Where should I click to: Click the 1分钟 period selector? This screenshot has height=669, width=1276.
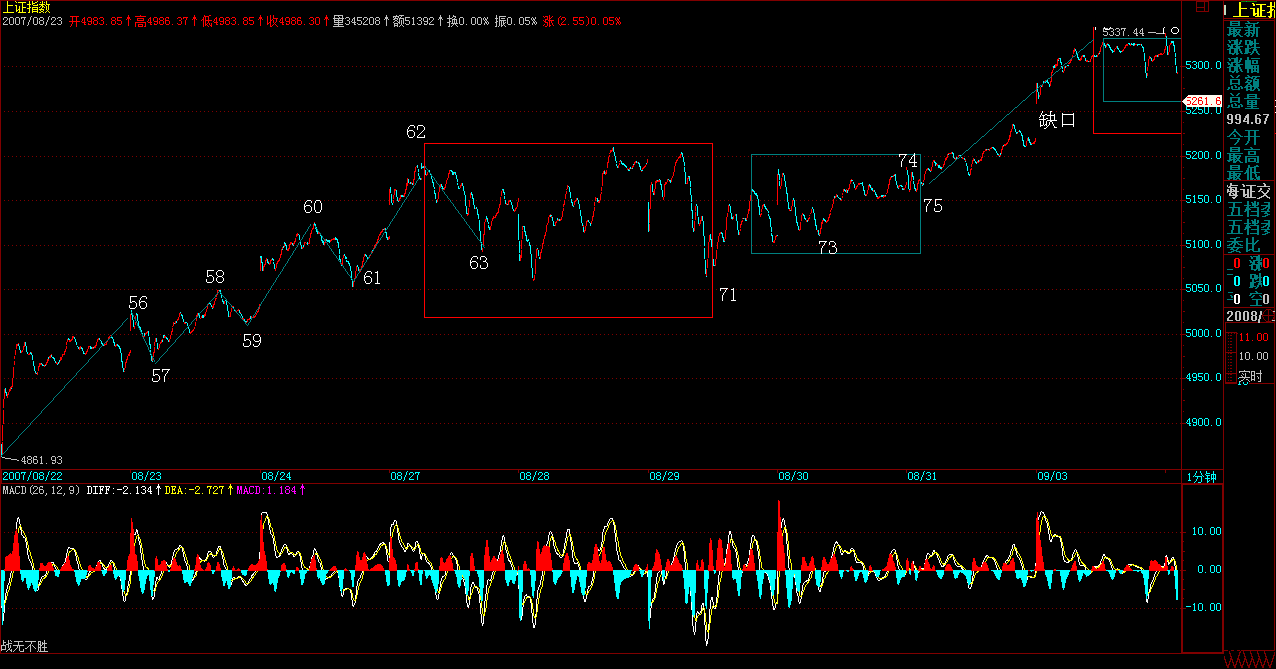[1201, 477]
